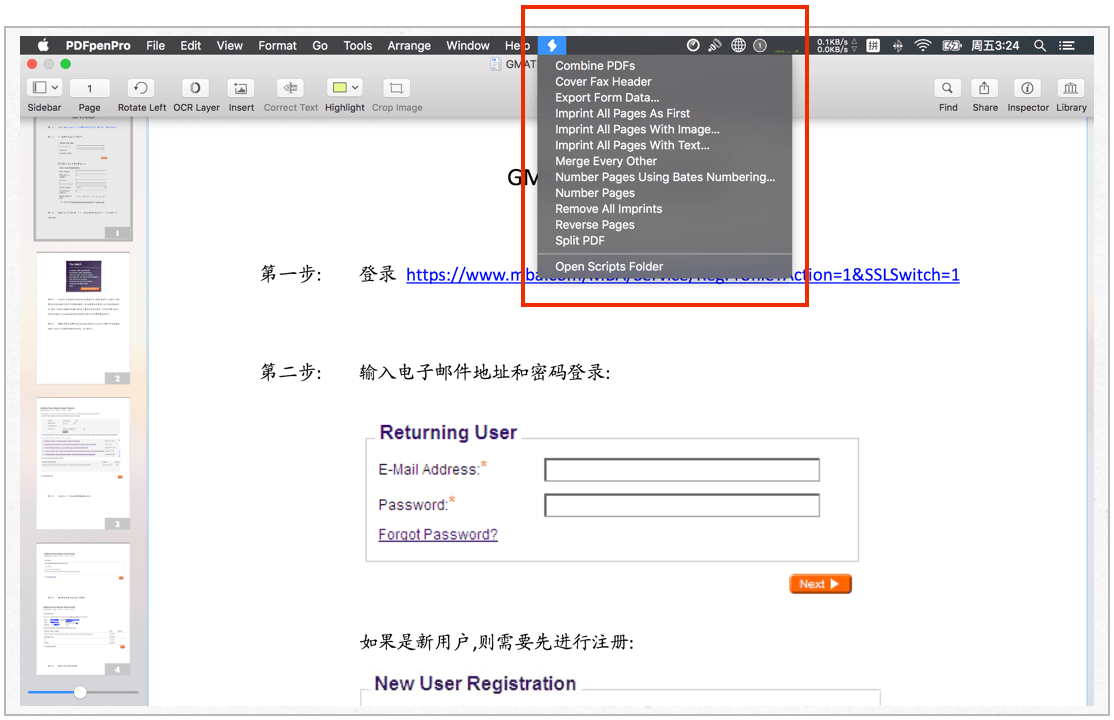Click the 周五3:24 clock in the menu bar
This screenshot has width=1114, height=720.
(x=995, y=45)
